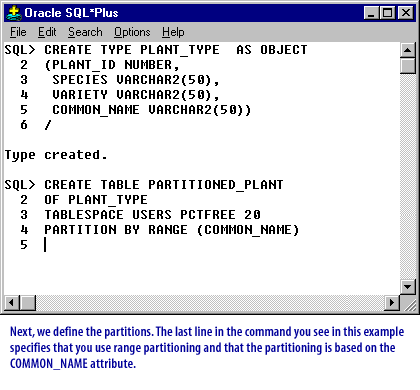Click the horizontal scrollbar thumb
Image resolution: width=420 pixels, height=390 pixels.
tap(28, 303)
